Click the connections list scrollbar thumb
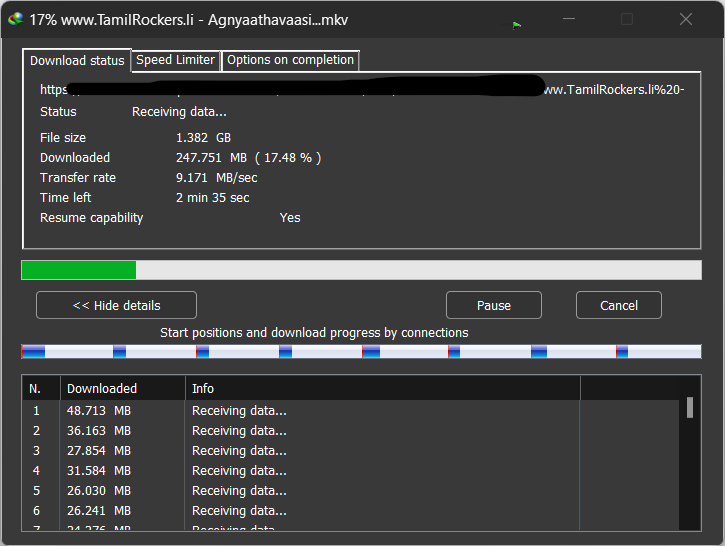This screenshot has height=546, width=725. point(690,407)
